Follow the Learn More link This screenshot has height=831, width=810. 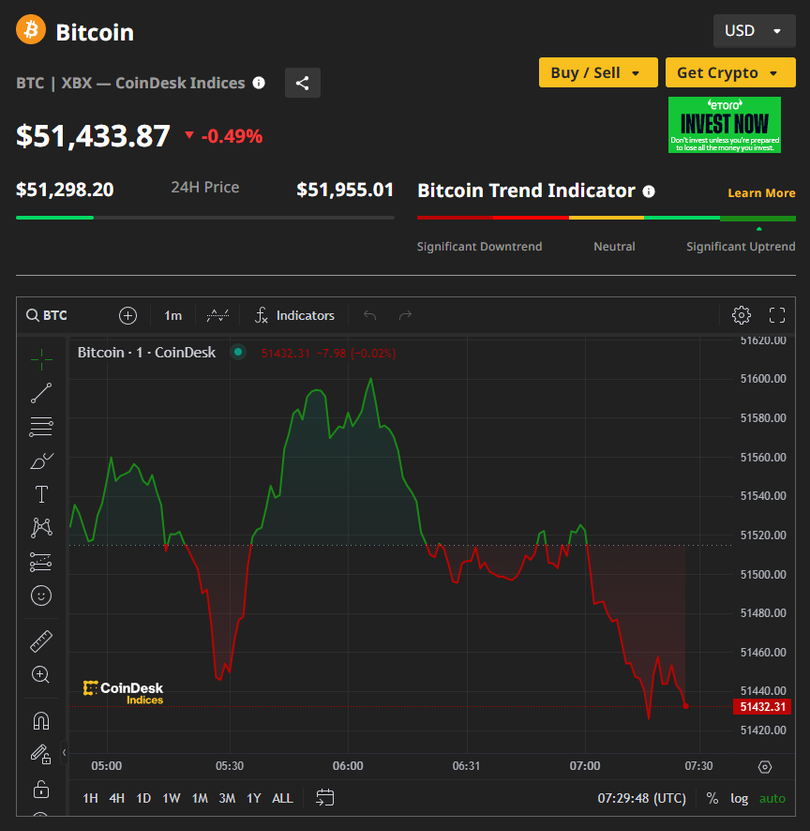tap(761, 193)
